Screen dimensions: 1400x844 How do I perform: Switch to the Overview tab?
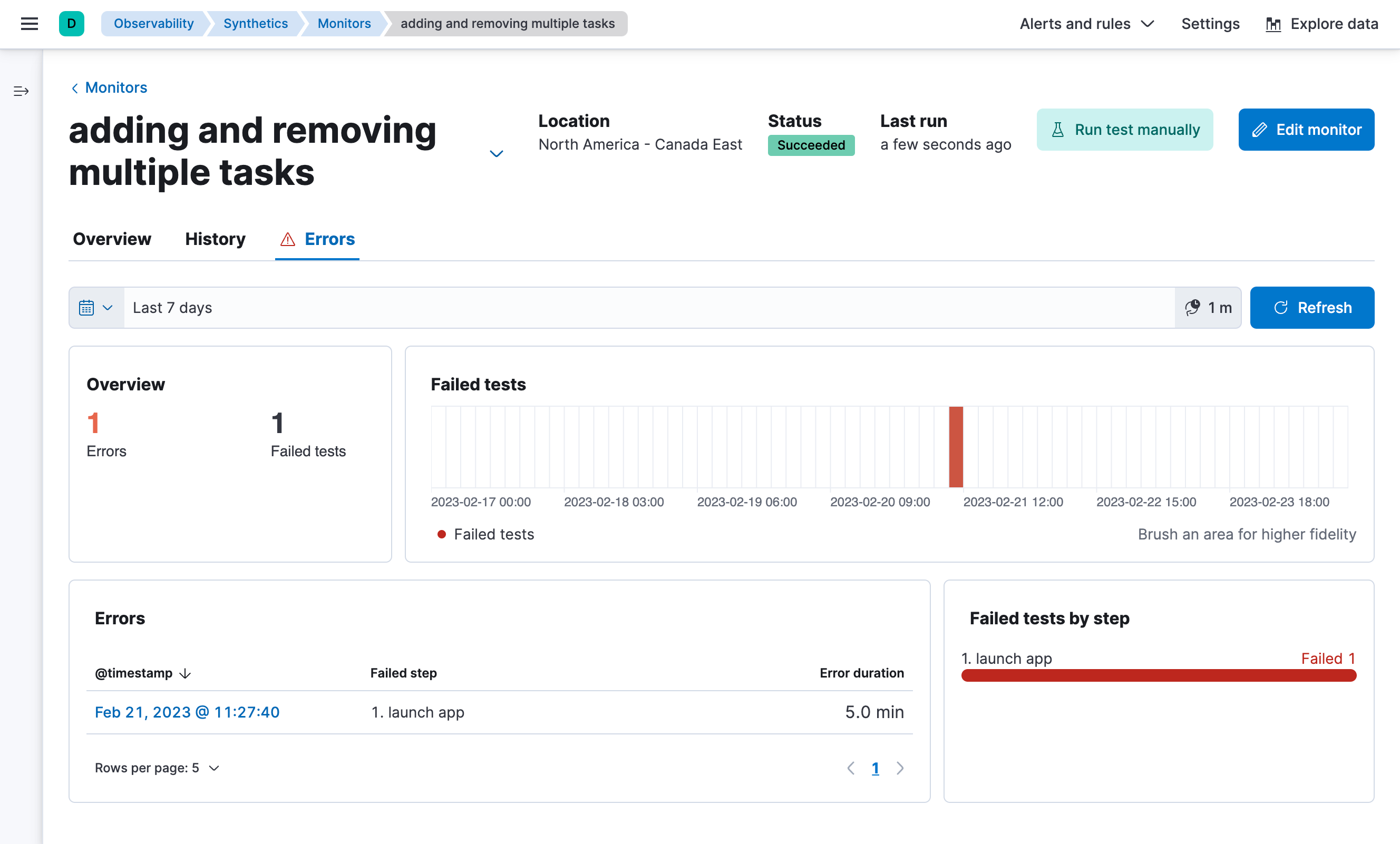(x=111, y=238)
